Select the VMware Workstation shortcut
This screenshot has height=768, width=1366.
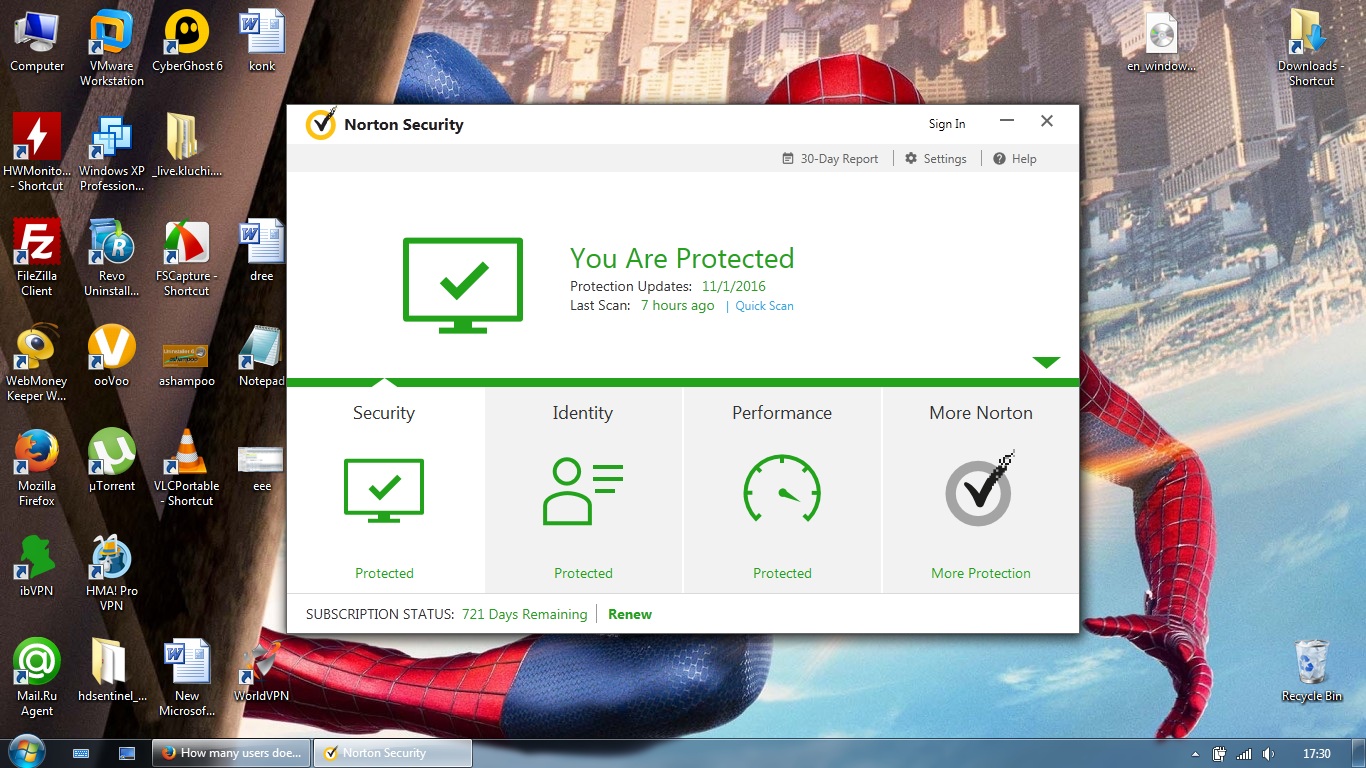click(x=112, y=48)
